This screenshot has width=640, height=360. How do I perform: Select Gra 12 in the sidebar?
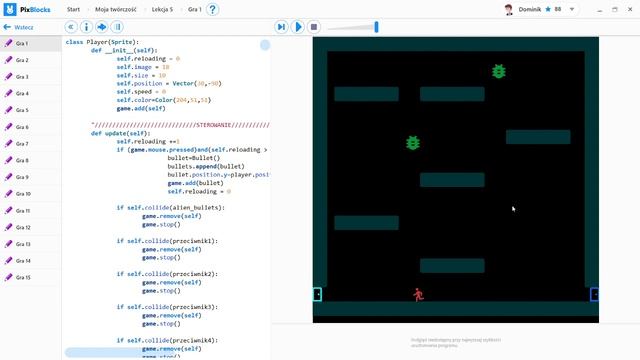click(x=31, y=227)
